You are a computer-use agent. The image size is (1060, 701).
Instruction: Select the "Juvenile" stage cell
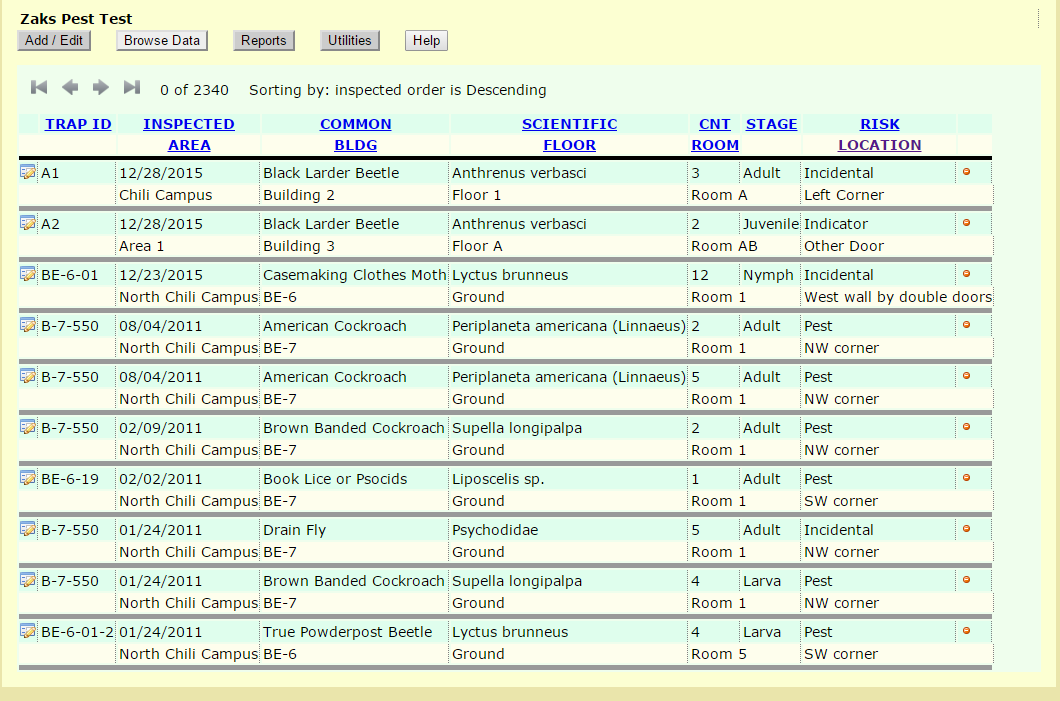pyautogui.click(x=771, y=224)
